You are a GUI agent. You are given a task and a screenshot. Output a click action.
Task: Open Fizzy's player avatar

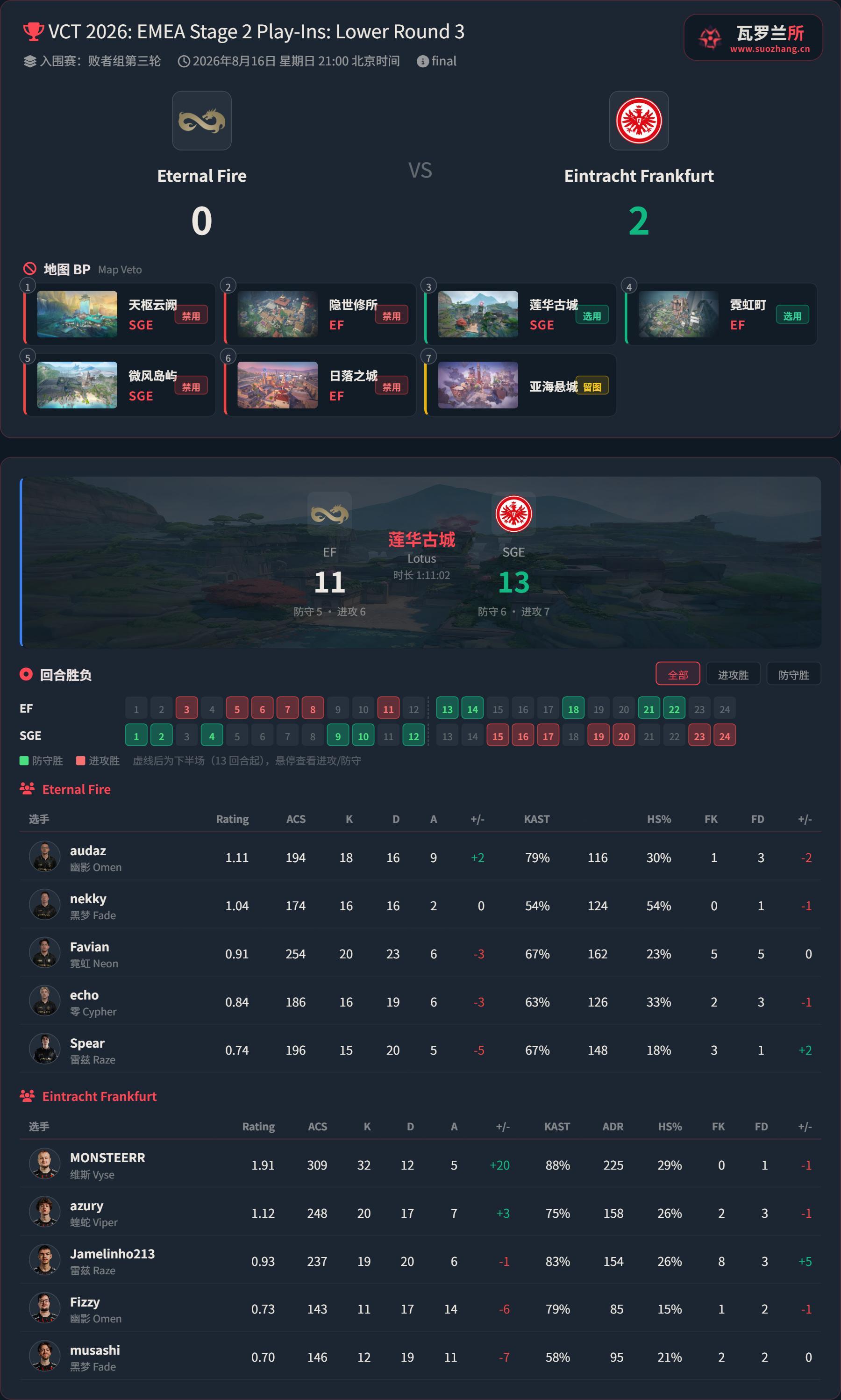(x=45, y=1307)
